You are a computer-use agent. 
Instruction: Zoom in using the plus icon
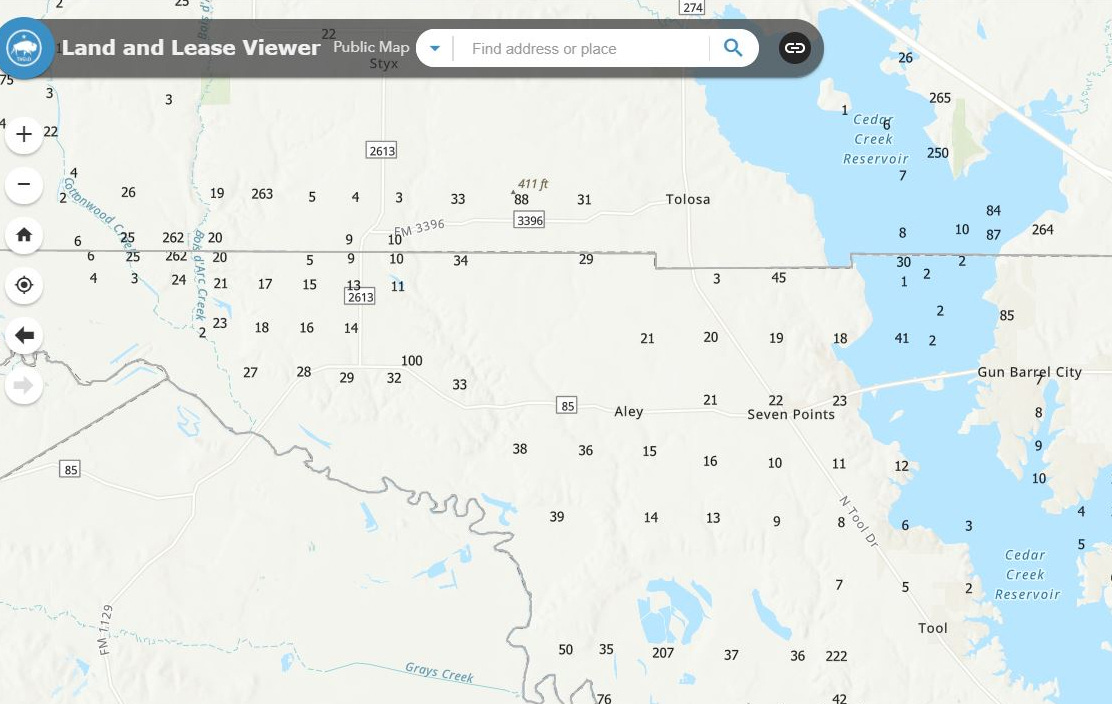[x=23, y=133]
